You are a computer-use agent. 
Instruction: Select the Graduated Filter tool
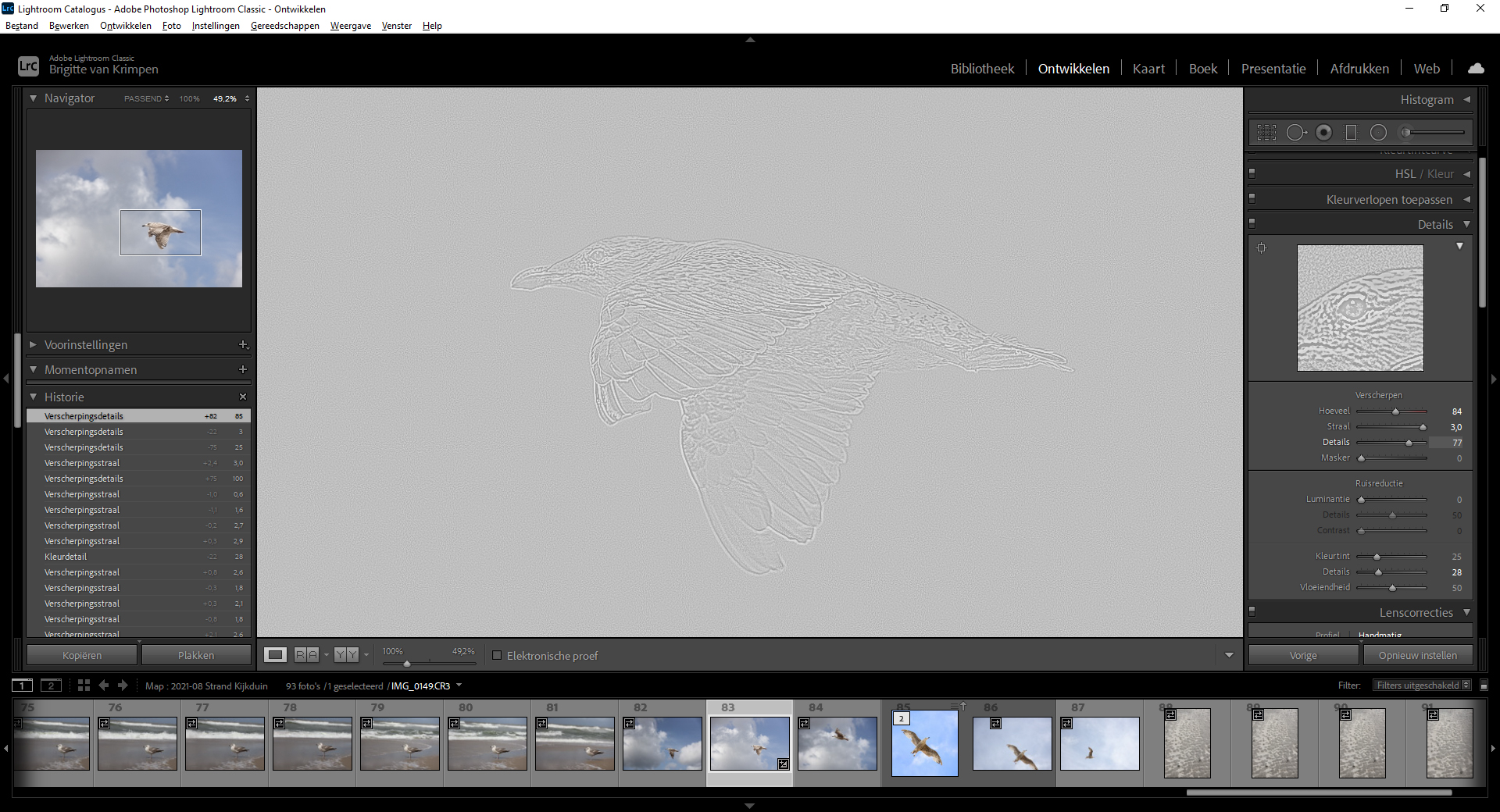tap(1351, 133)
